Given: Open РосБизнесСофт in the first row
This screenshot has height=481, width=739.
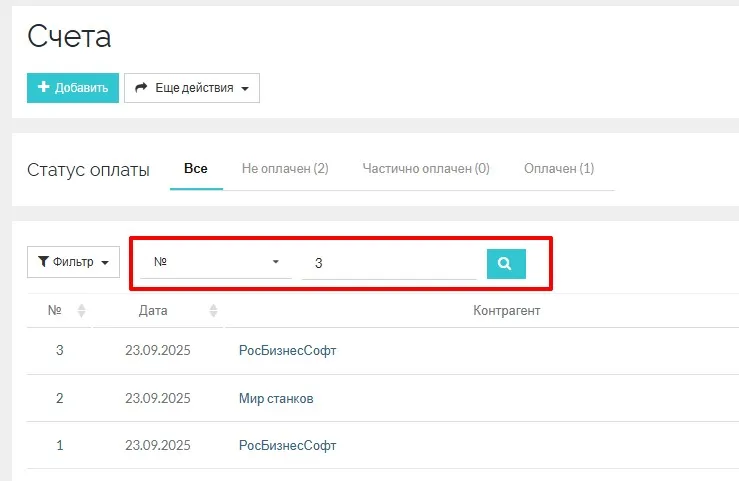Looking at the screenshot, I should (x=287, y=351).
